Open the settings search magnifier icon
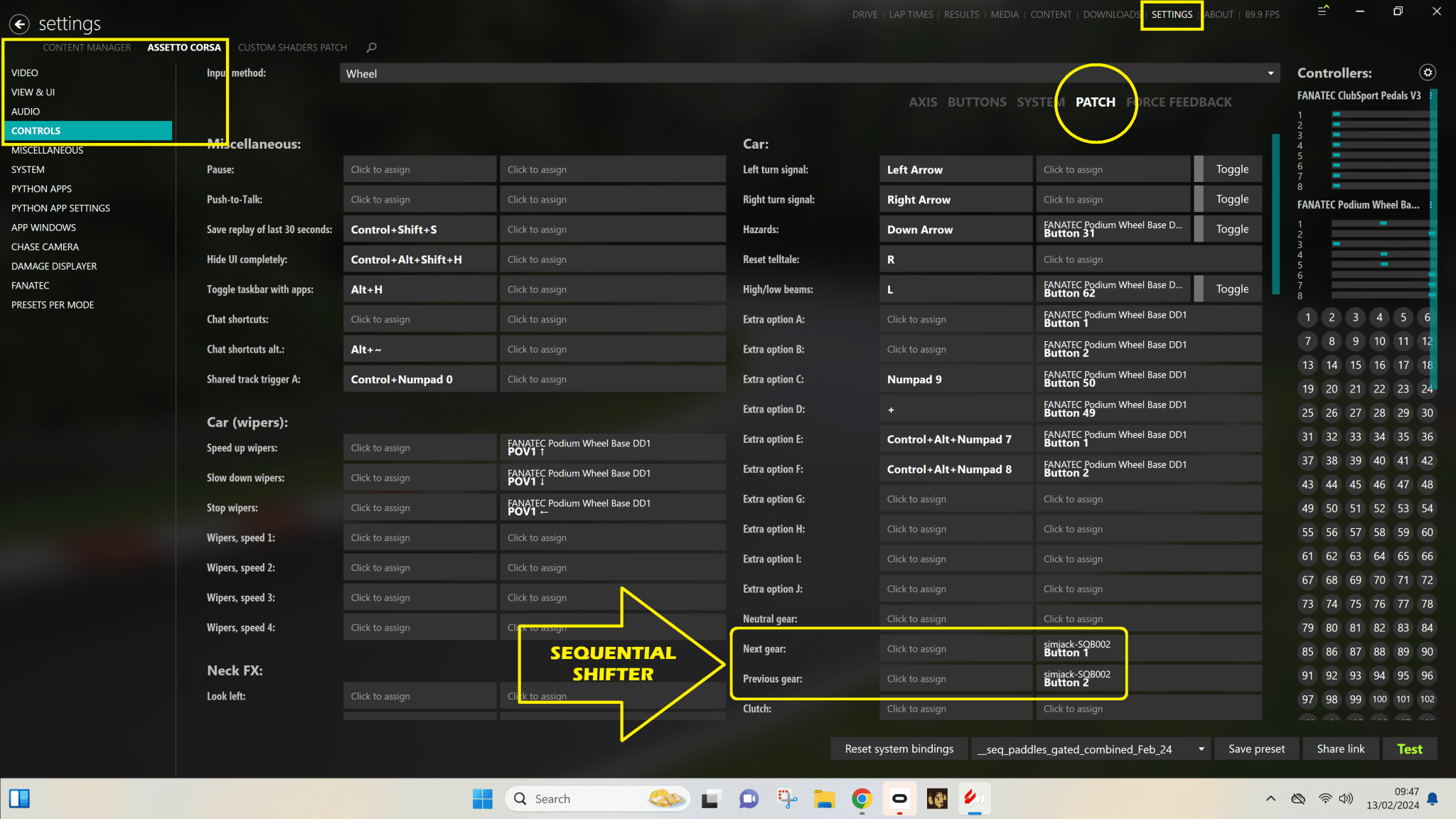This screenshot has width=1456, height=819. click(x=371, y=48)
